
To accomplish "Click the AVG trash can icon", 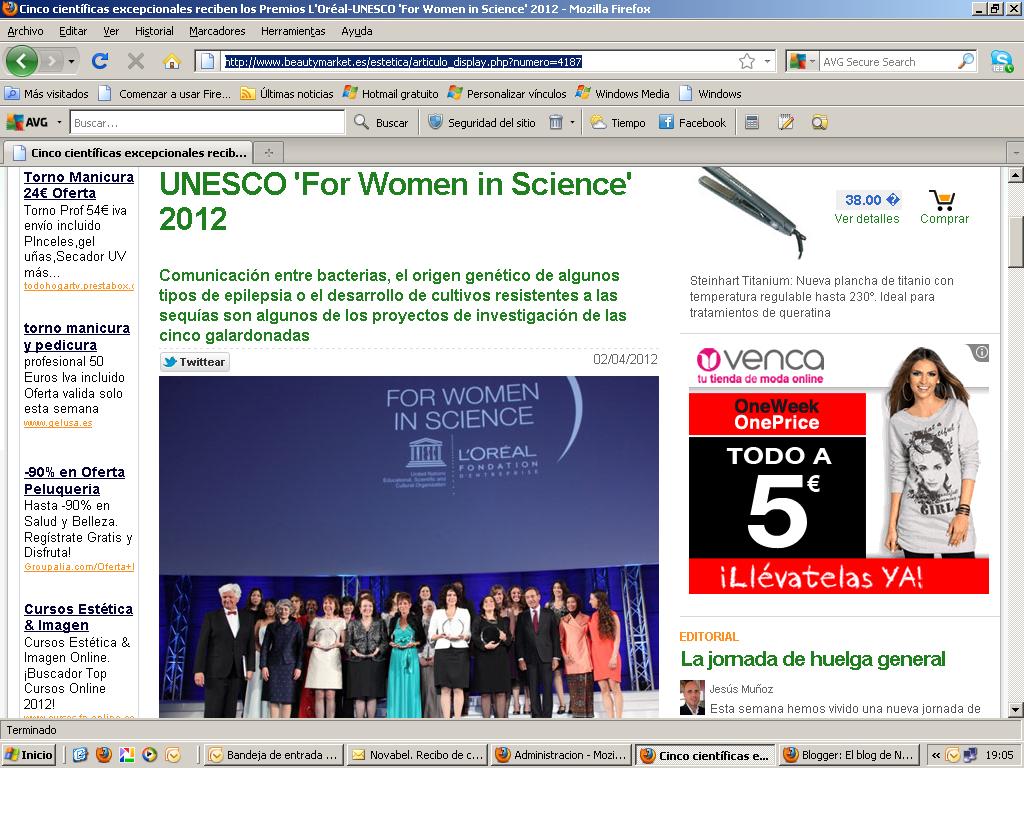I will pyautogui.click(x=556, y=122).
